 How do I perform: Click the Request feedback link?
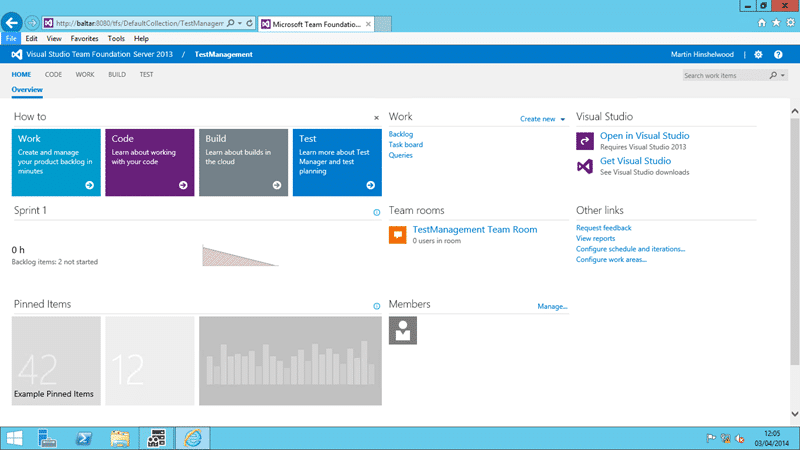click(x=604, y=228)
